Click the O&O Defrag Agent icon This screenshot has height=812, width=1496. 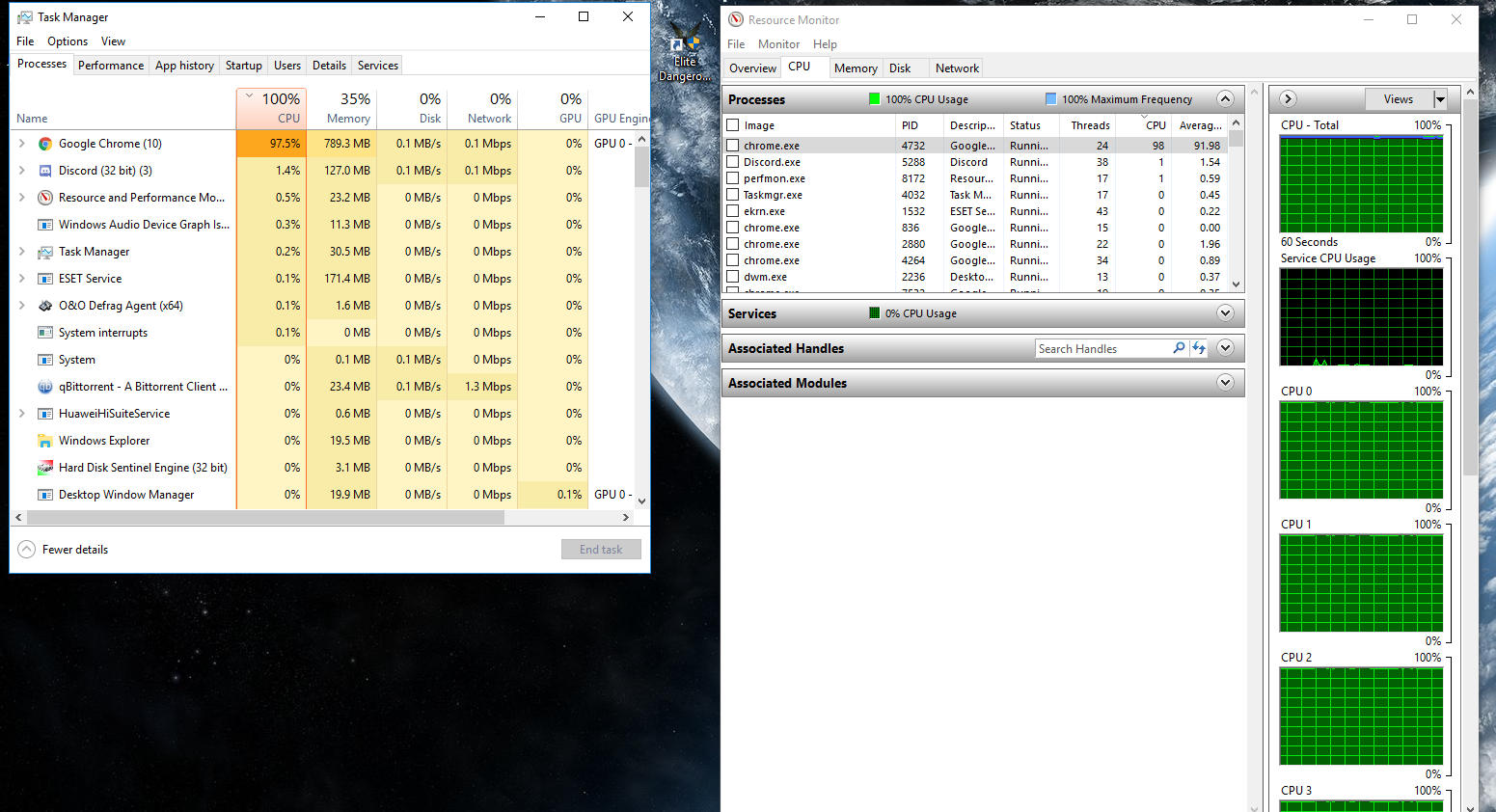tap(44, 306)
